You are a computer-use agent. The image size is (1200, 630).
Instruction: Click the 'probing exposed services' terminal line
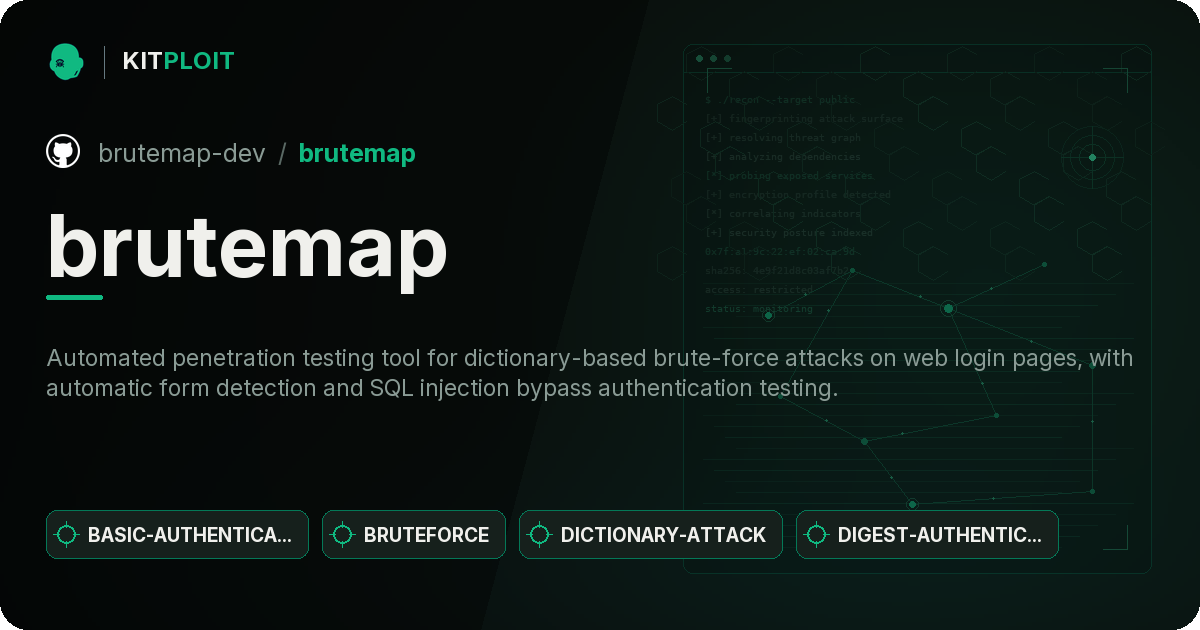tap(788, 176)
